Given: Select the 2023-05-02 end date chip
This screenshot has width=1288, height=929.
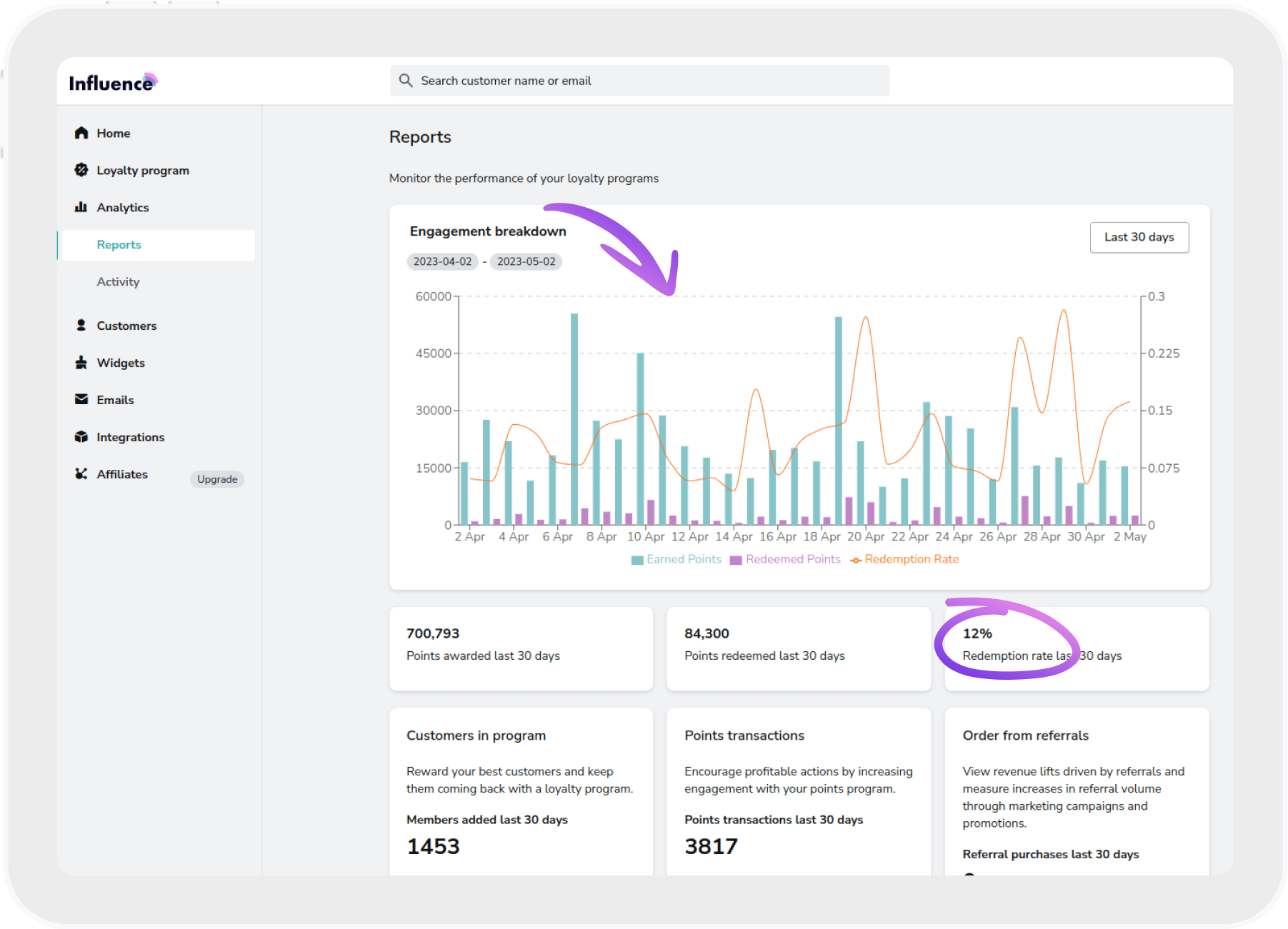Looking at the screenshot, I should (x=526, y=261).
